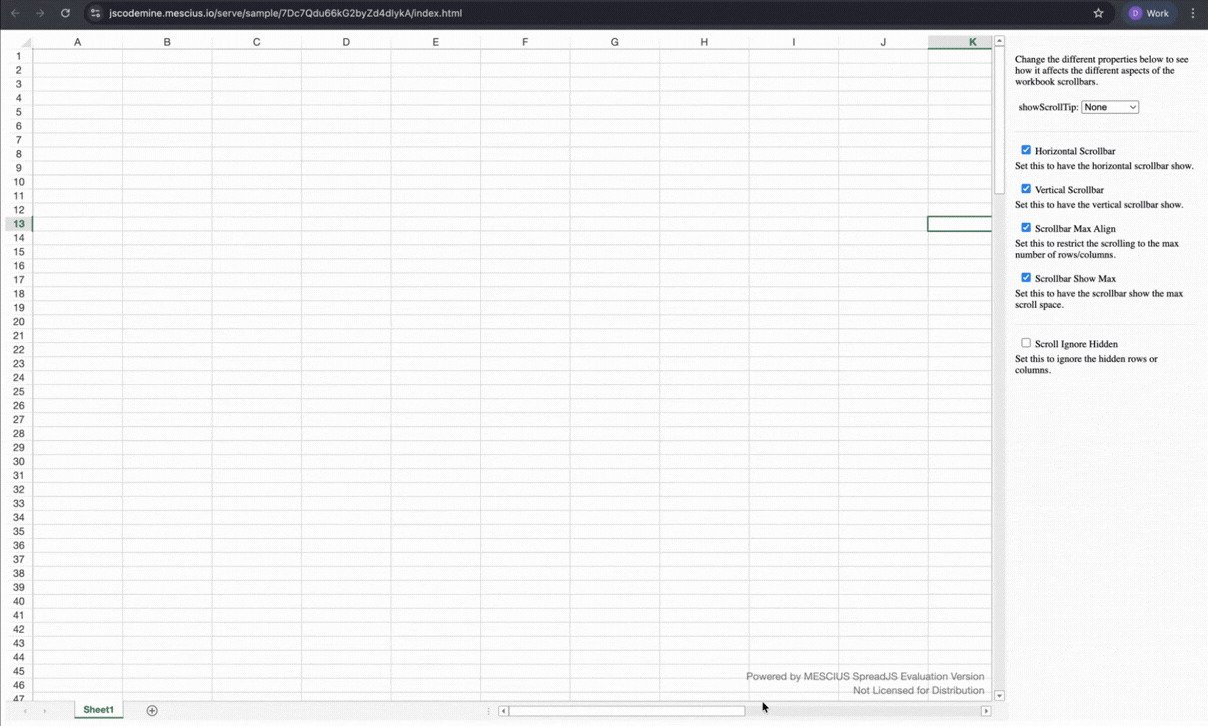Click the vertical scrollbar down arrow
The width and height of the screenshot is (1208, 726).
999,695
